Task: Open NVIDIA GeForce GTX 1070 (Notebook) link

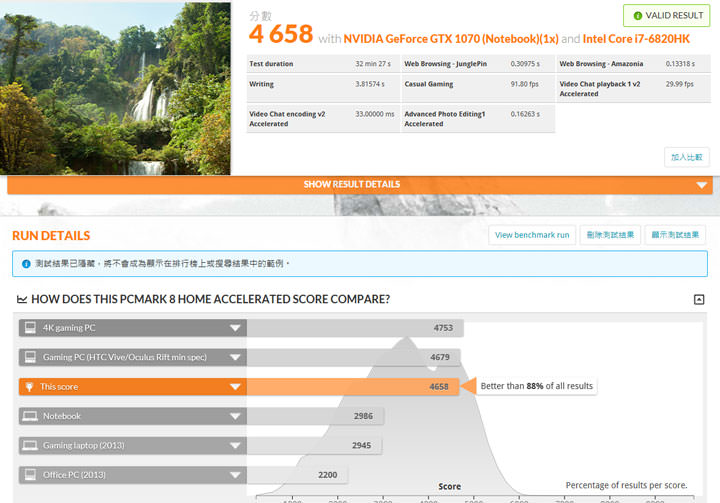Action: (x=436, y=39)
